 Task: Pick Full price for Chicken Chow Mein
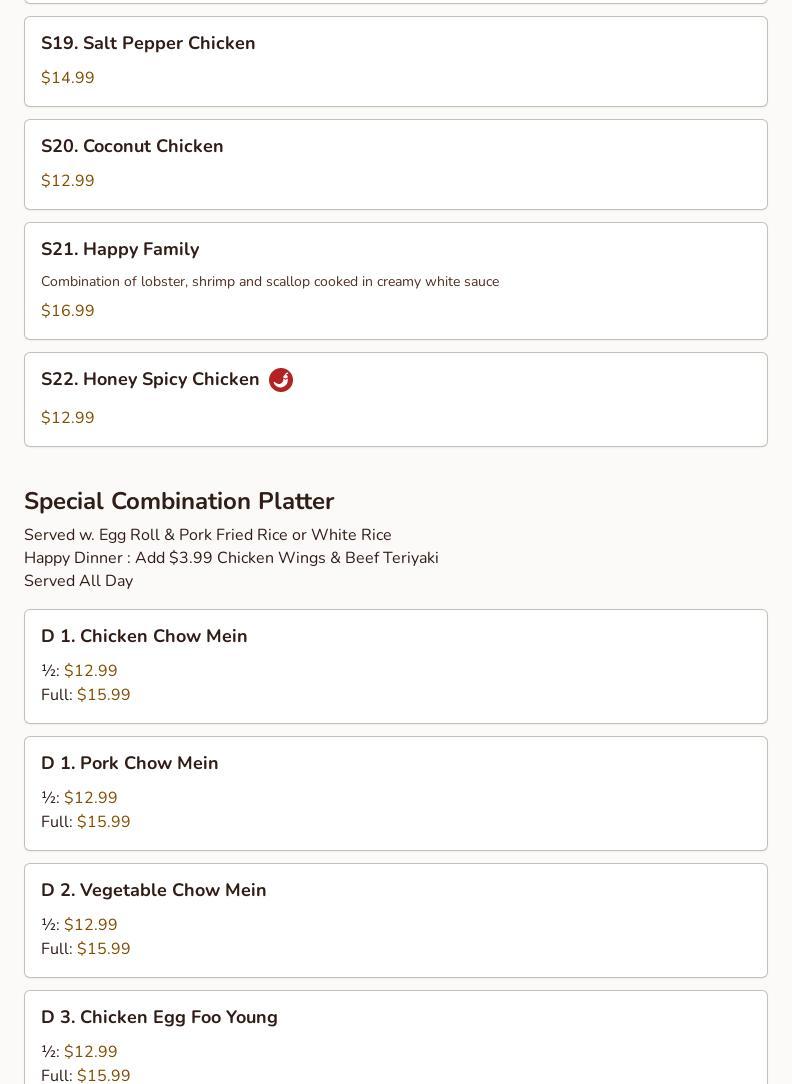click(104, 695)
